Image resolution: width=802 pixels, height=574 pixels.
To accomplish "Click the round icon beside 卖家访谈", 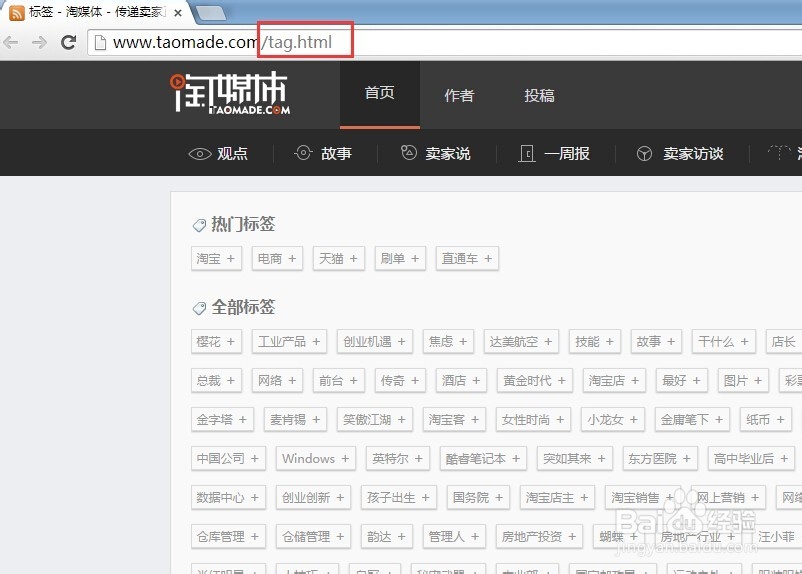I will point(644,153).
